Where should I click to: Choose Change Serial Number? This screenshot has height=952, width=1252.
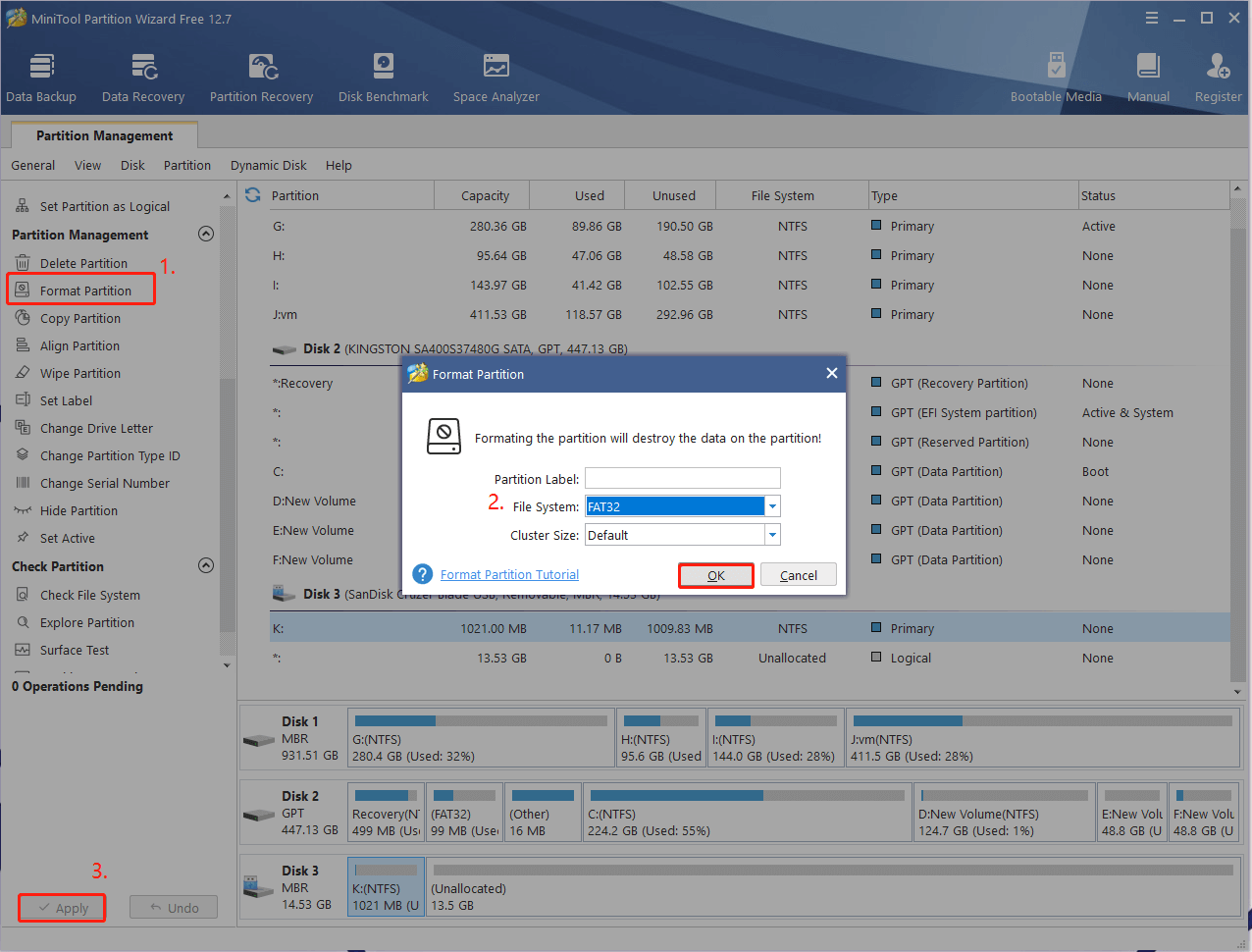point(104,483)
